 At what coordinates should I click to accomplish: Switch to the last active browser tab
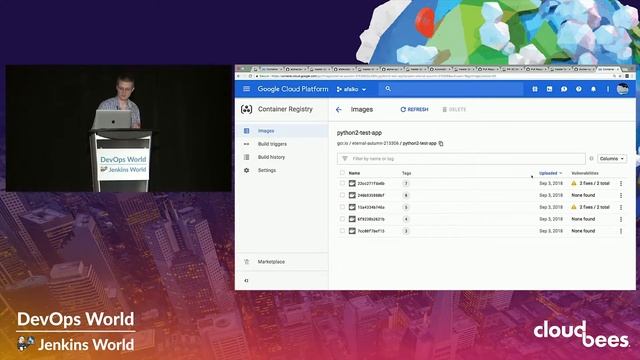(x=608, y=69)
